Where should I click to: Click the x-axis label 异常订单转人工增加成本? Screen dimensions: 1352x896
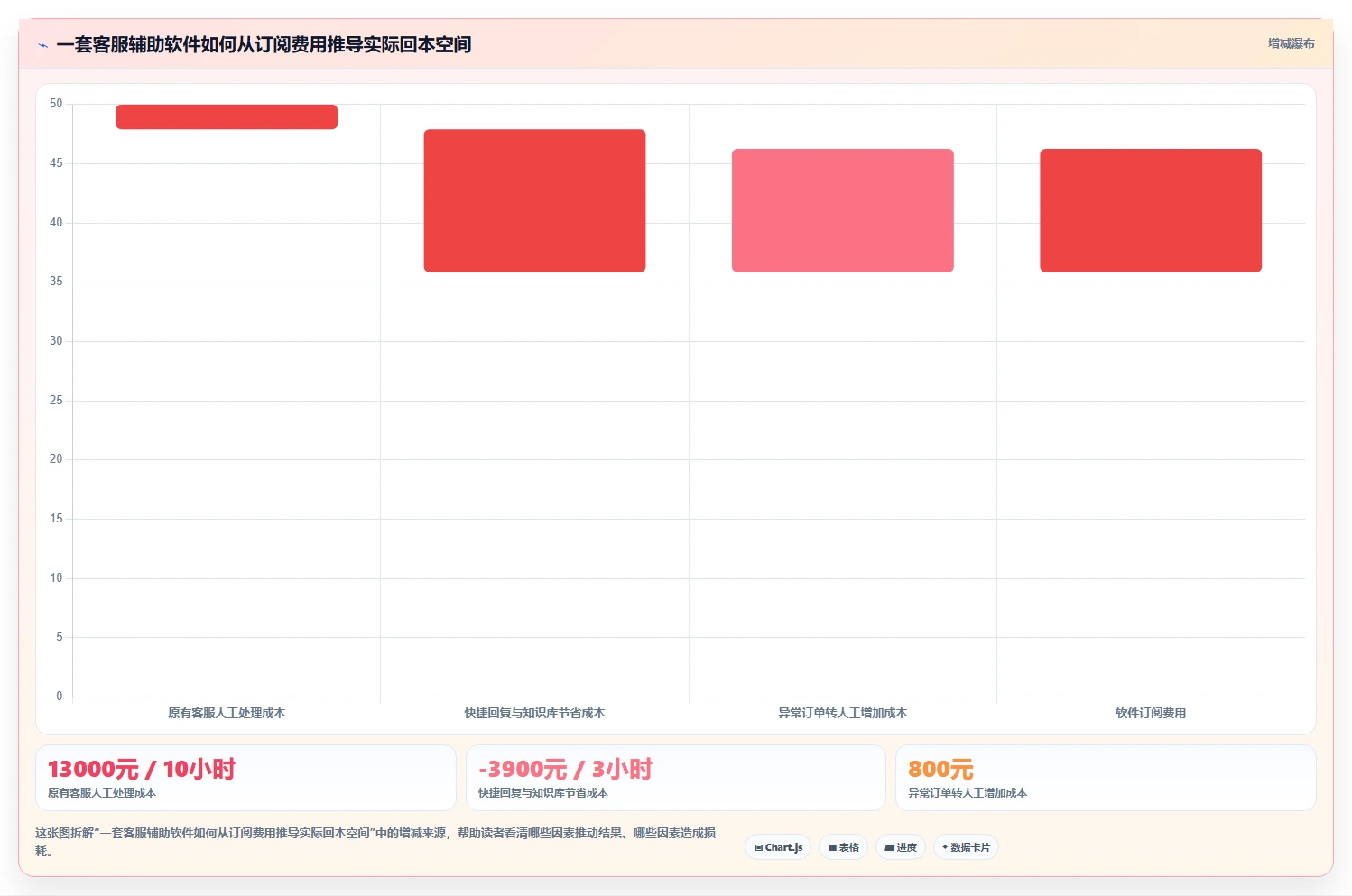click(843, 713)
